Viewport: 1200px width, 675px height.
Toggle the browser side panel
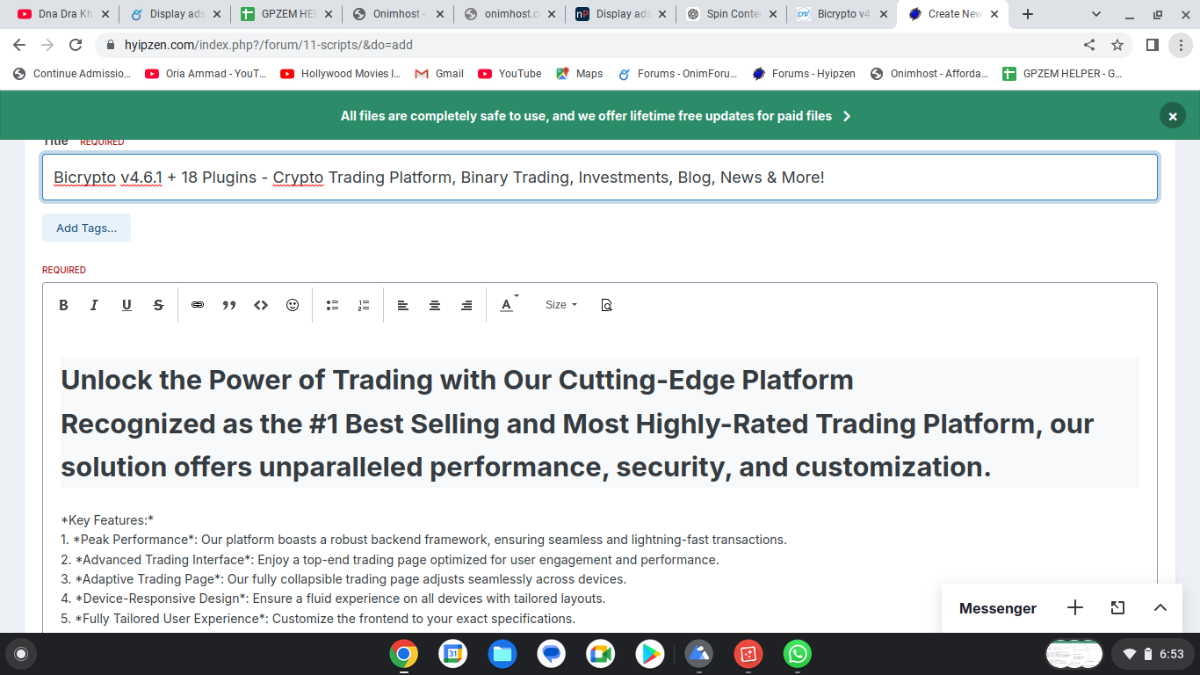click(x=1152, y=45)
